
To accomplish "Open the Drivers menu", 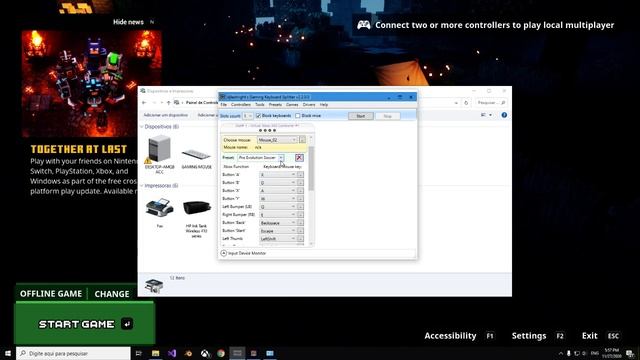I will pyautogui.click(x=309, y=105).
